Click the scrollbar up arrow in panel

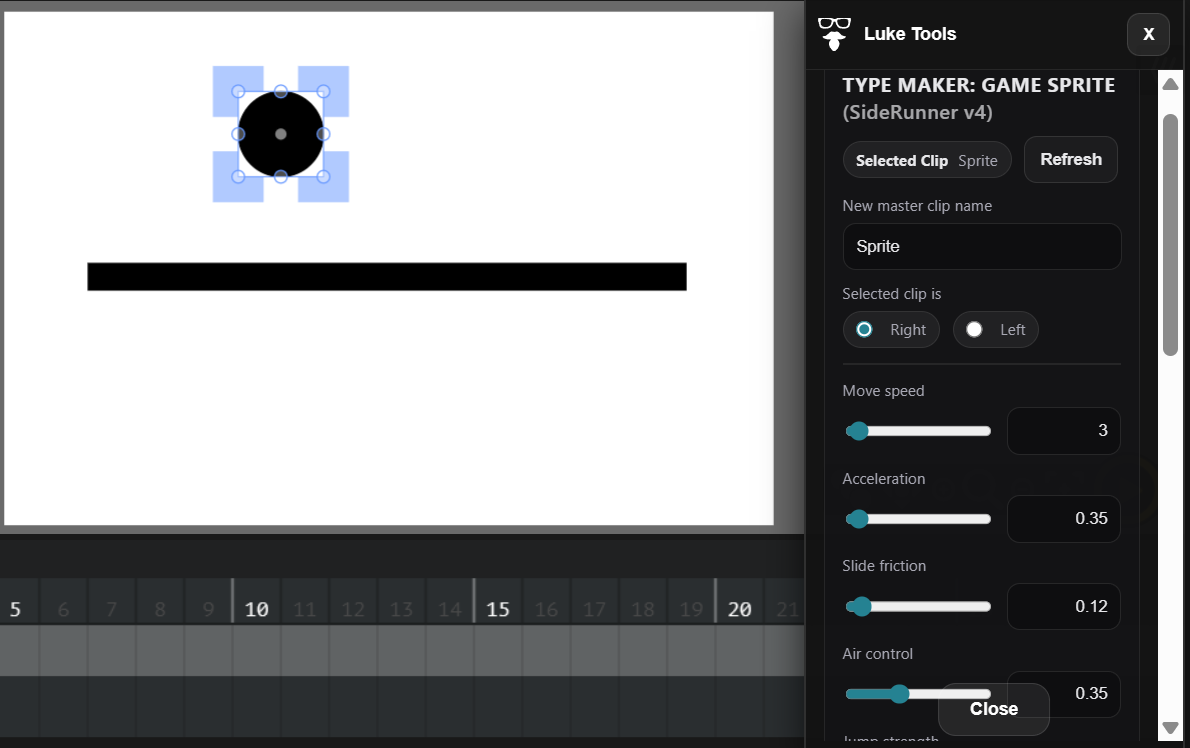(x=1169, y=84)
